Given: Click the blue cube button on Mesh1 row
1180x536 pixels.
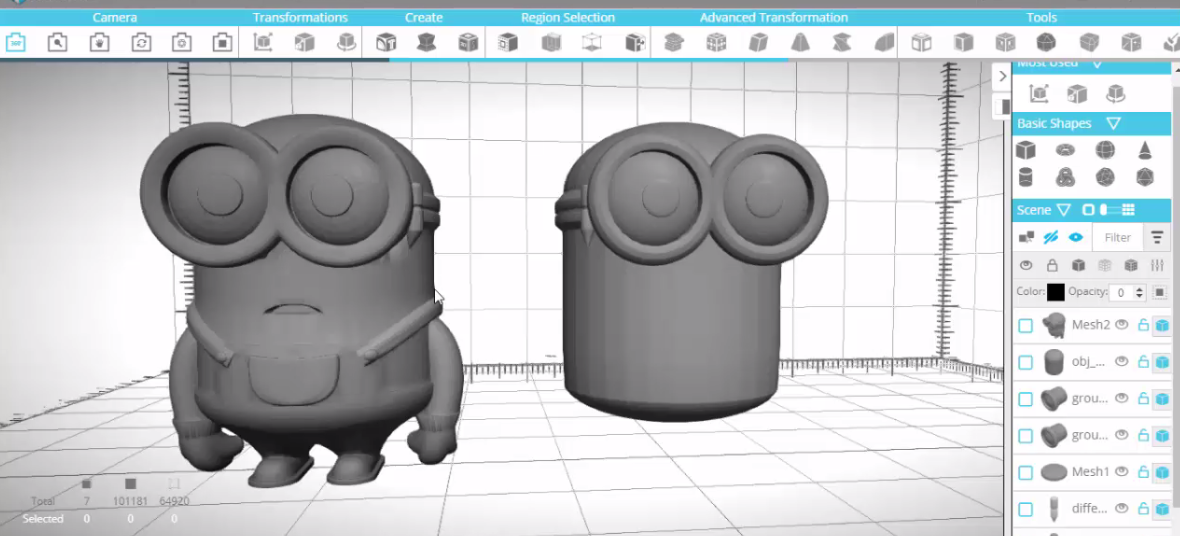Looking at the screenshot, I should point(1163,473).
